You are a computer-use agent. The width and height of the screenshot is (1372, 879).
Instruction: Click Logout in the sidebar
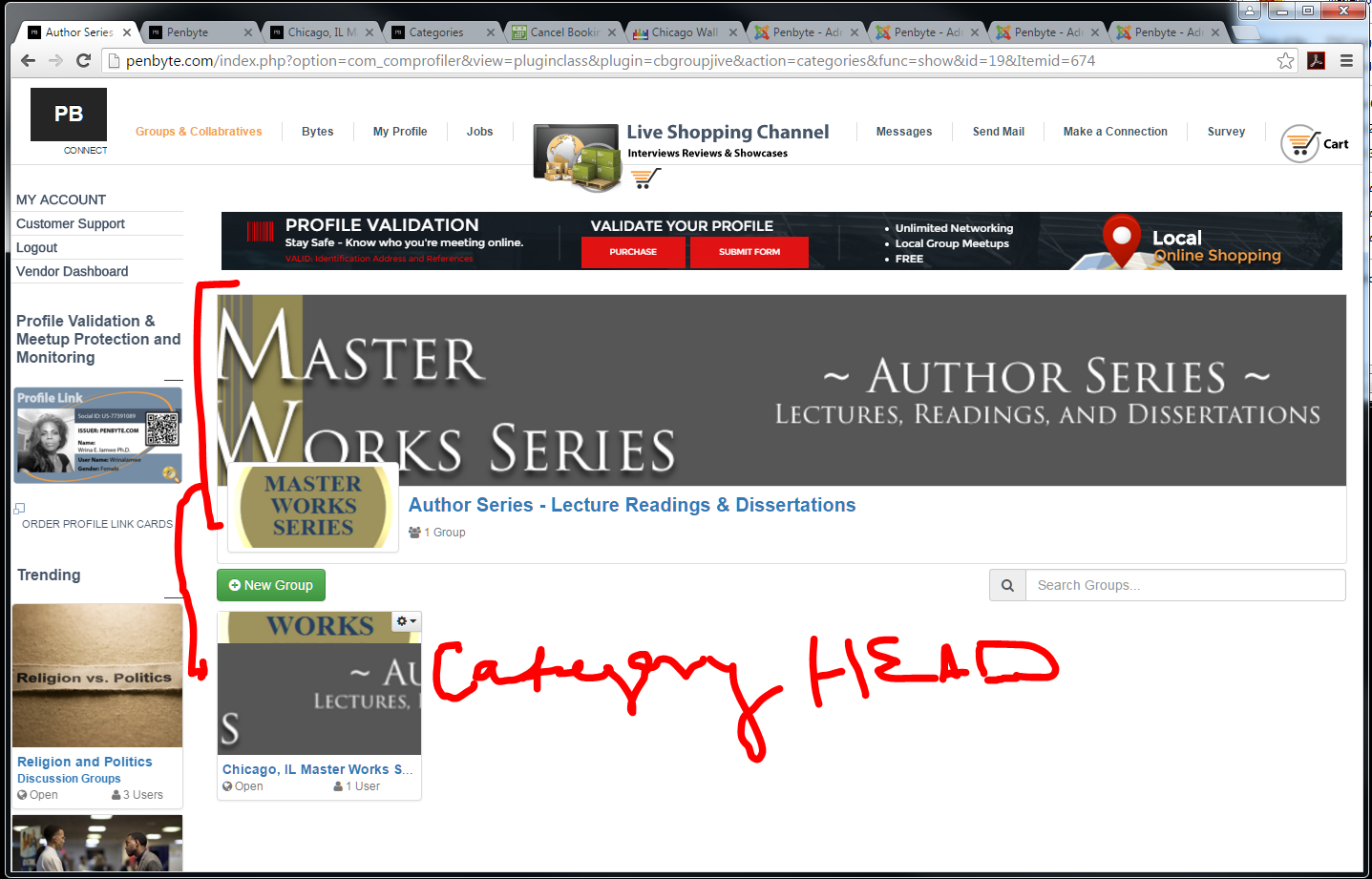click(37, 247)
